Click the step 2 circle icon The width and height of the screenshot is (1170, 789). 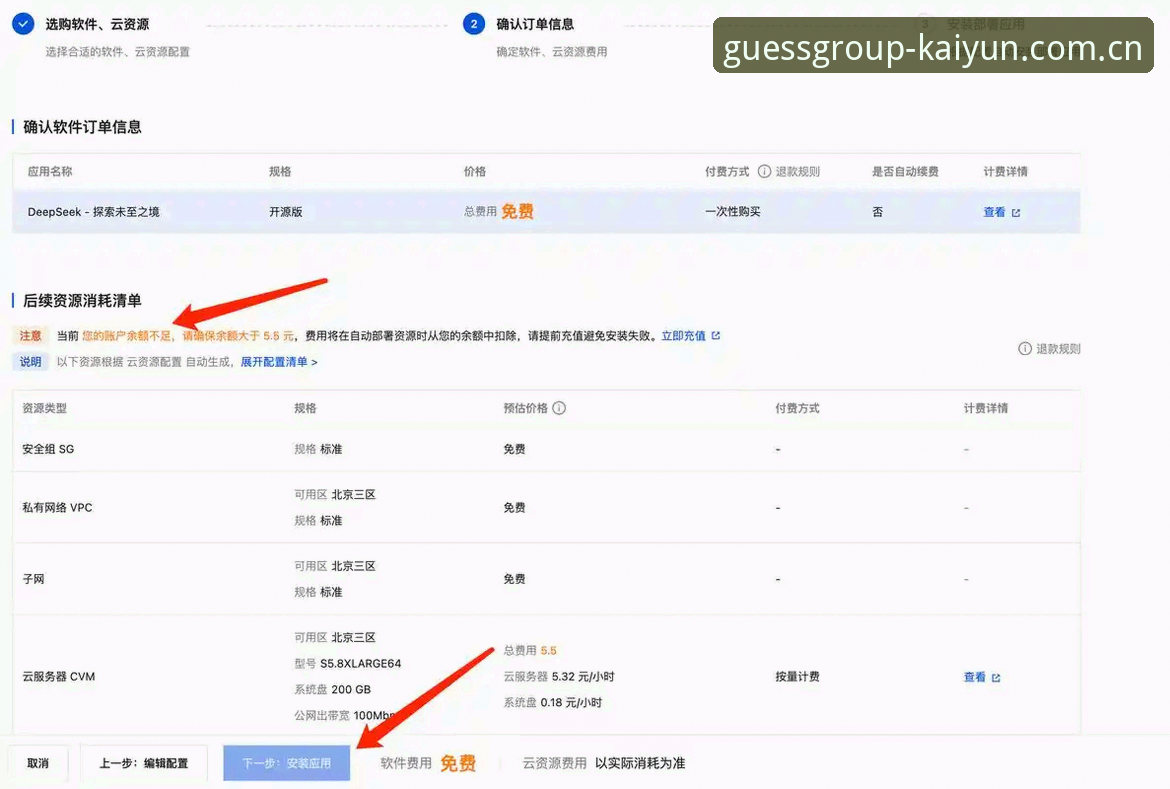(x=474, y=24)
